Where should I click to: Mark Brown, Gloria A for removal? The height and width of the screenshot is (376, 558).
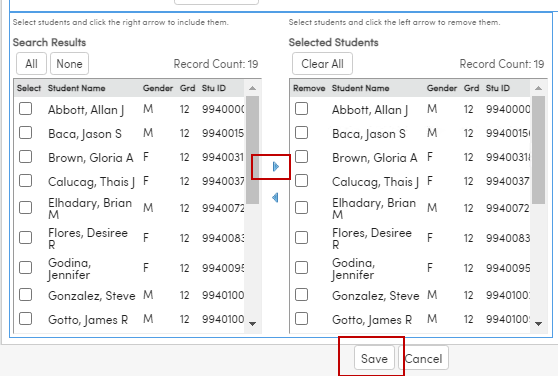[301, 157]
